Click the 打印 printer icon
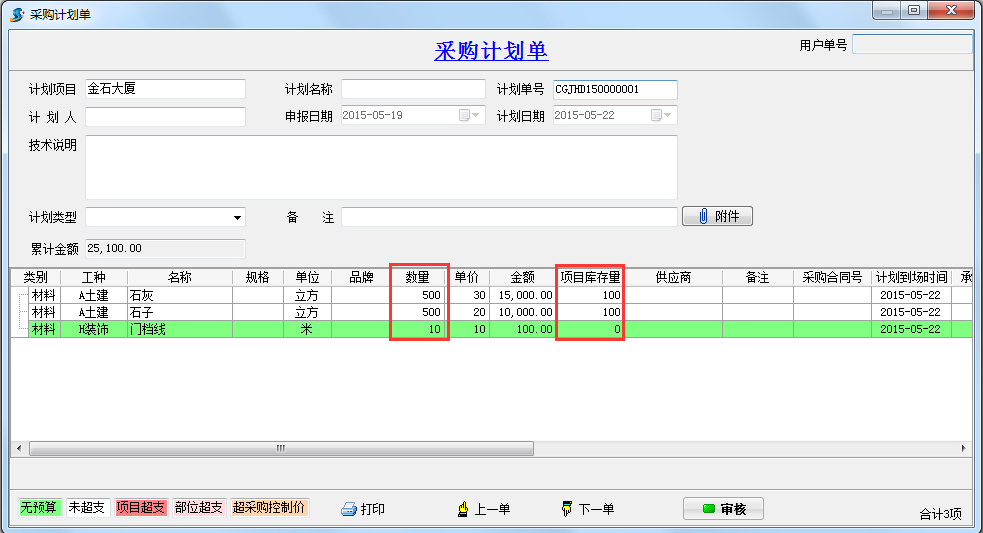Screen dimensions: 983x533 [x=349, y=509]
